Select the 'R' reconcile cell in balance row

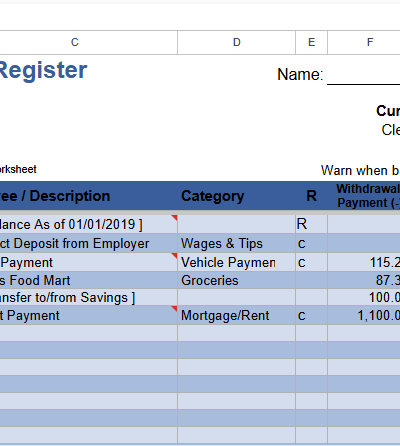tap(311, 224)
